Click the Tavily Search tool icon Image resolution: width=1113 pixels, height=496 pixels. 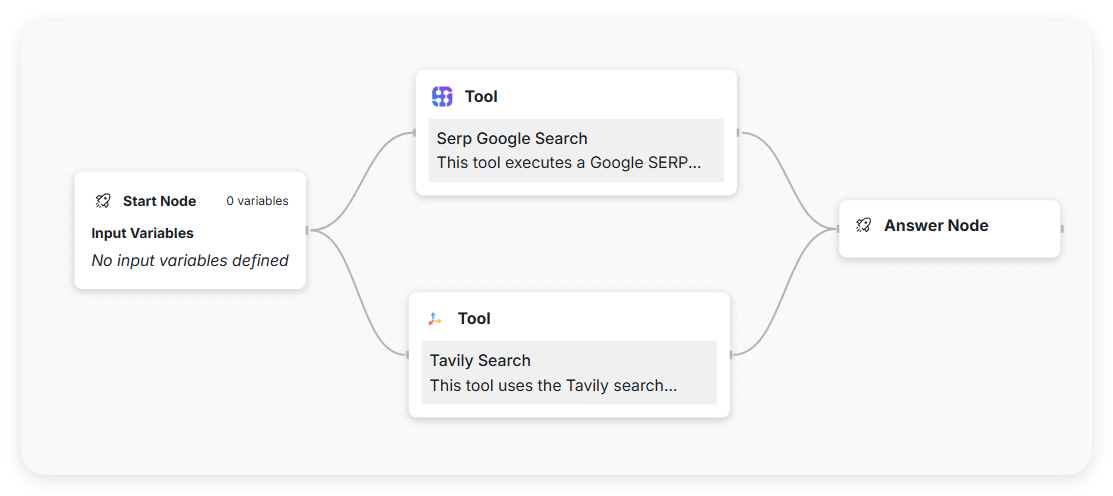[x=435, y=319]
